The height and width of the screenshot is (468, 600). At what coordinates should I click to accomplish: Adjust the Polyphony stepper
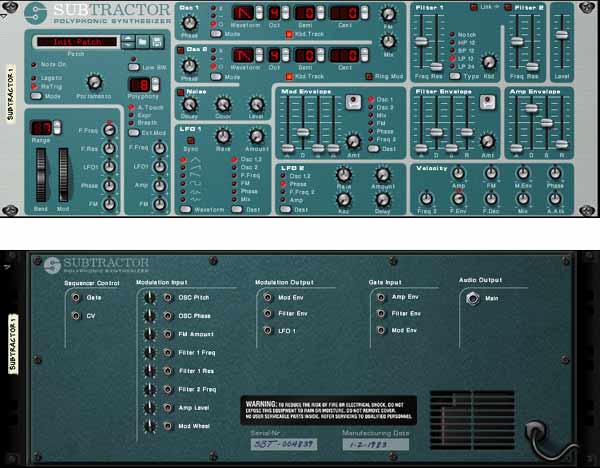click(x=155, y=84)
